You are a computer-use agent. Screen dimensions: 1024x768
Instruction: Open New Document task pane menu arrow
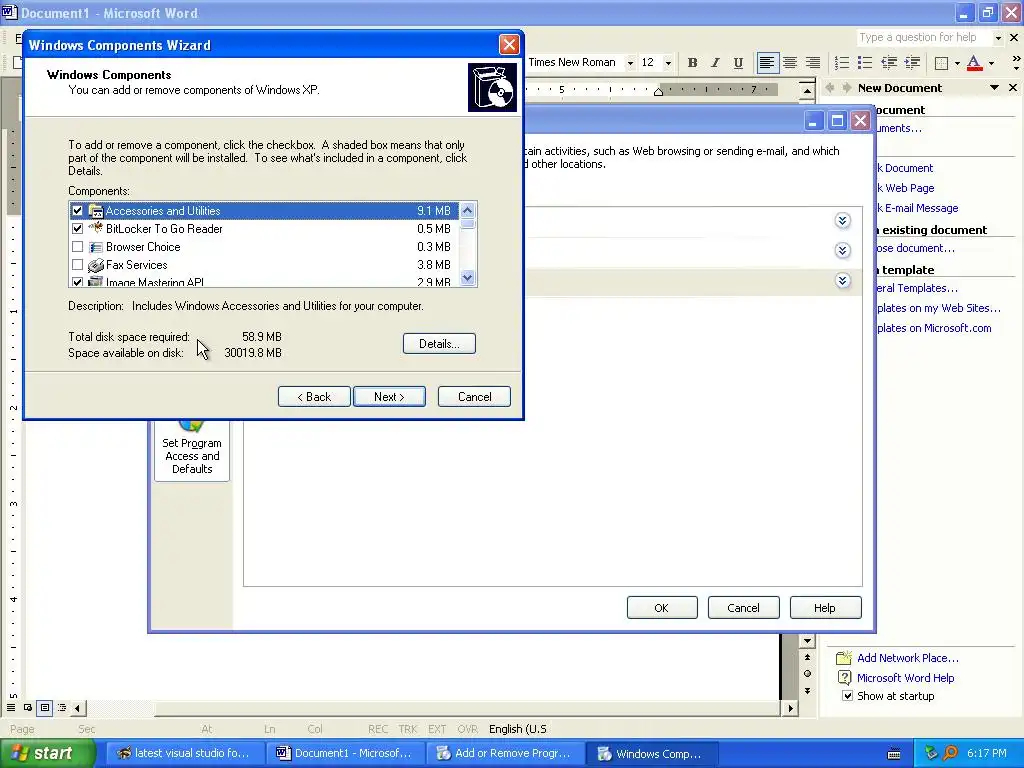point(994,88)
